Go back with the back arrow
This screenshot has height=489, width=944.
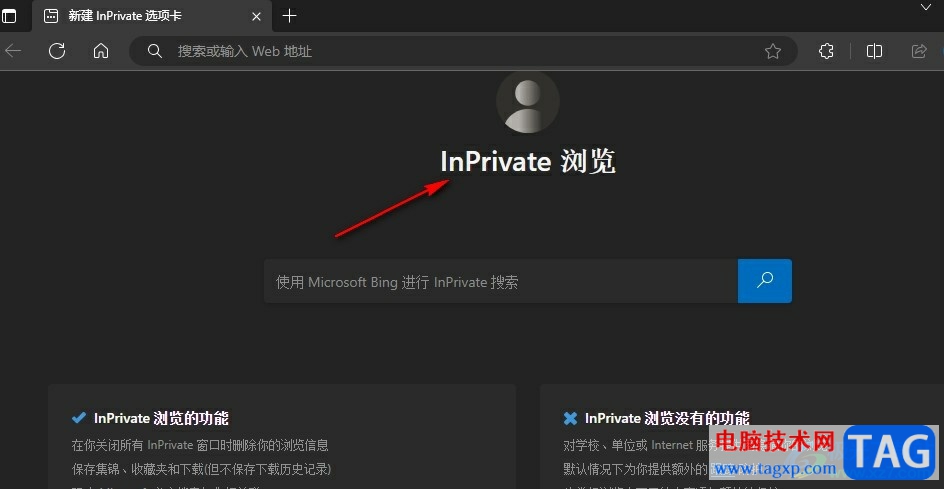pyautogui.click(x=13, y=51)
